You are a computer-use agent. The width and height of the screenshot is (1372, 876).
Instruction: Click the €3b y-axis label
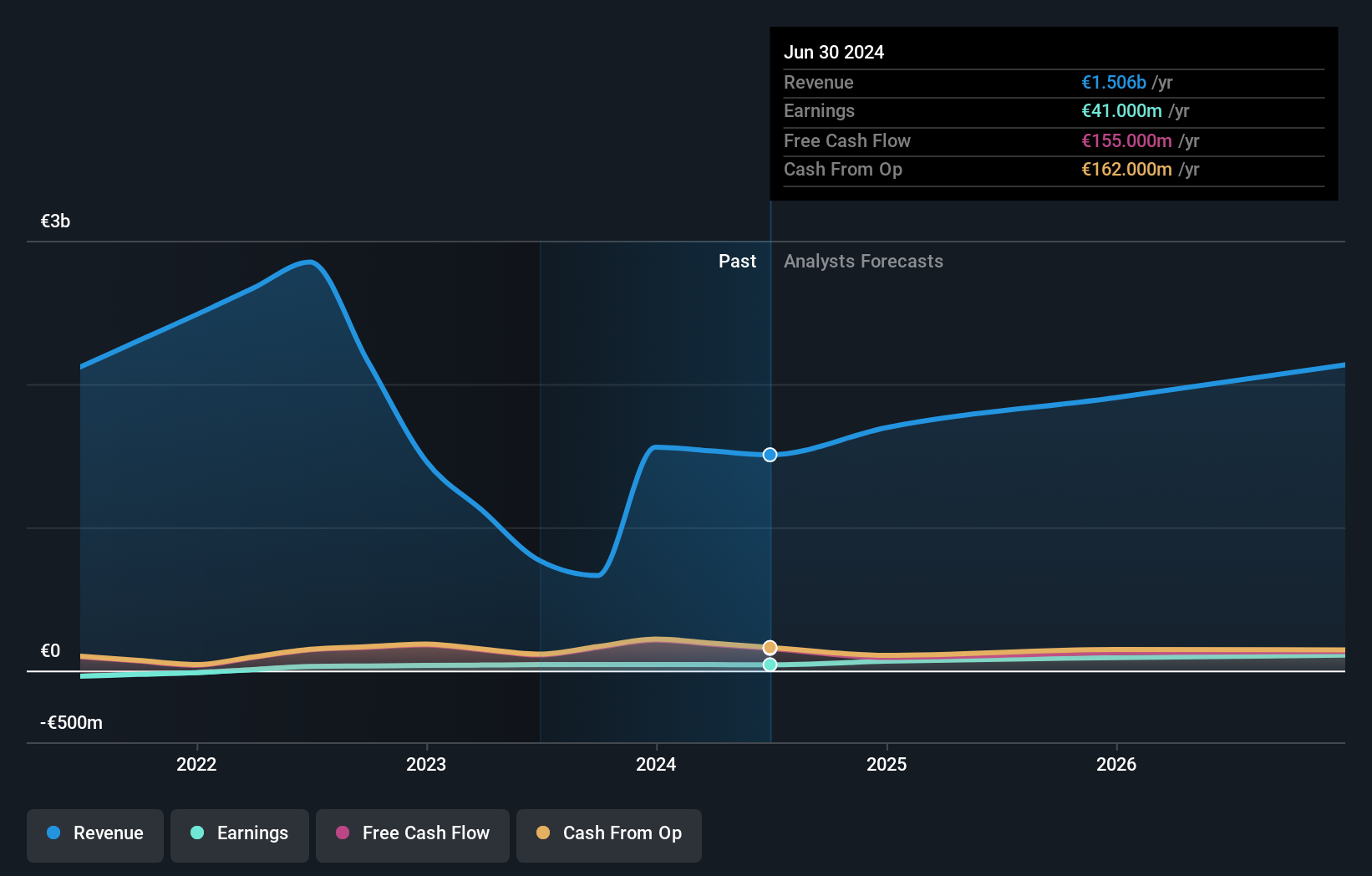(55, 221)
